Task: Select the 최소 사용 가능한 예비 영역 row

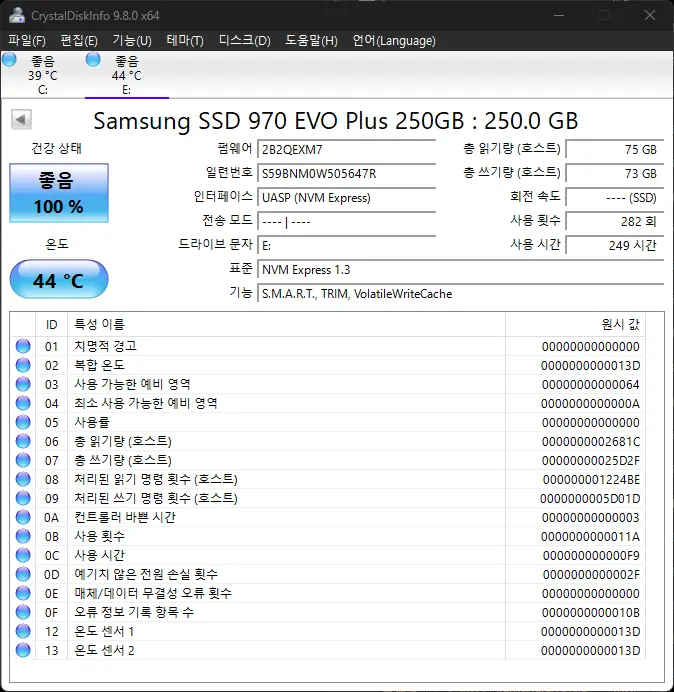Action: pos(328,403)
